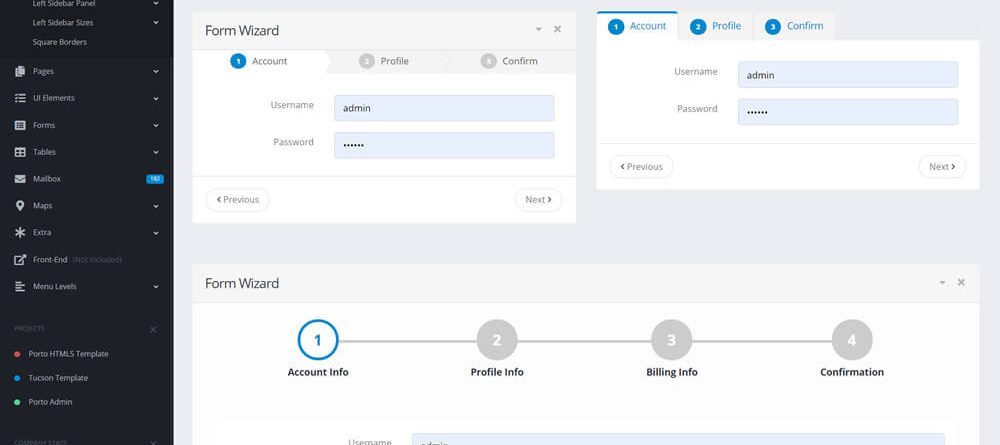Screen dimensions: 1000x445
Task: Switch to the Profile tab in the right wizard
Action: 716,26
